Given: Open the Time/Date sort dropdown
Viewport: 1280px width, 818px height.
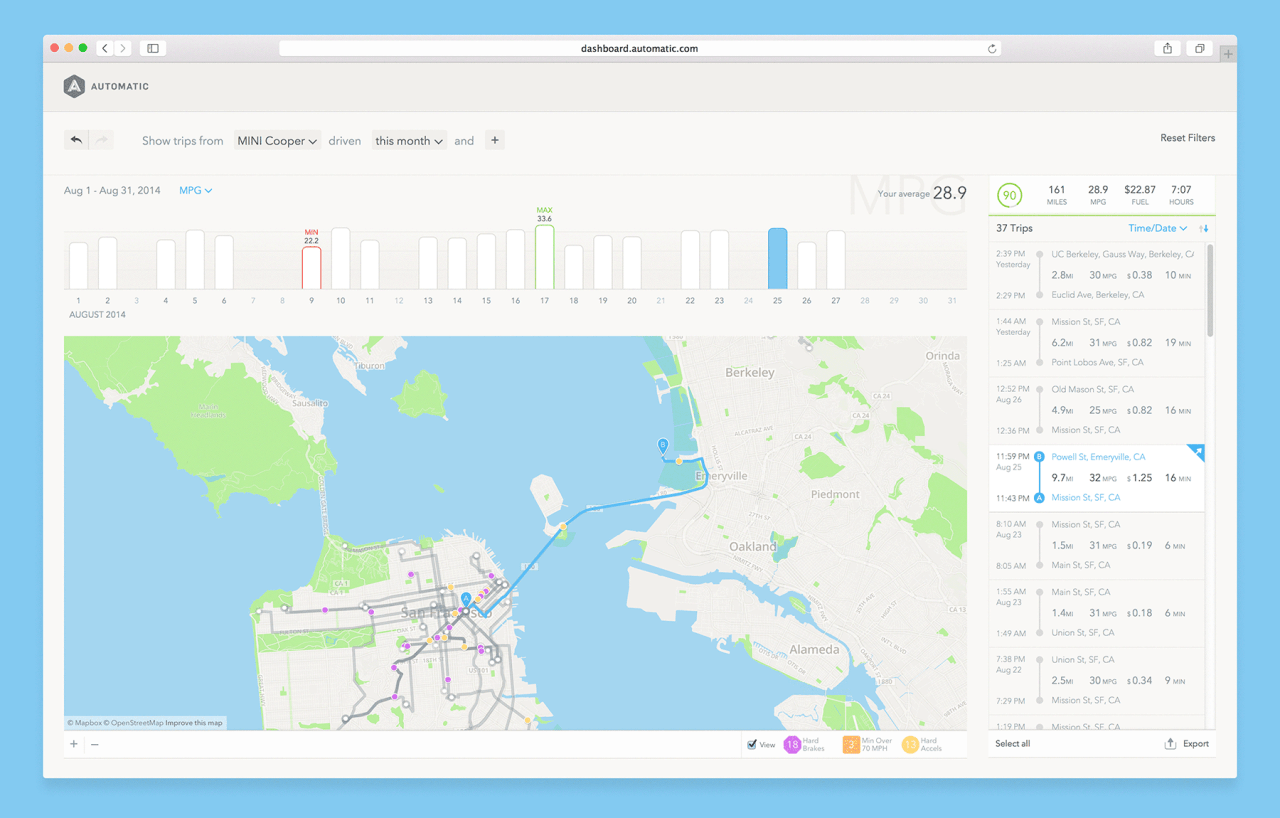Looking at the screenshot, I should tap(1157, 229).
